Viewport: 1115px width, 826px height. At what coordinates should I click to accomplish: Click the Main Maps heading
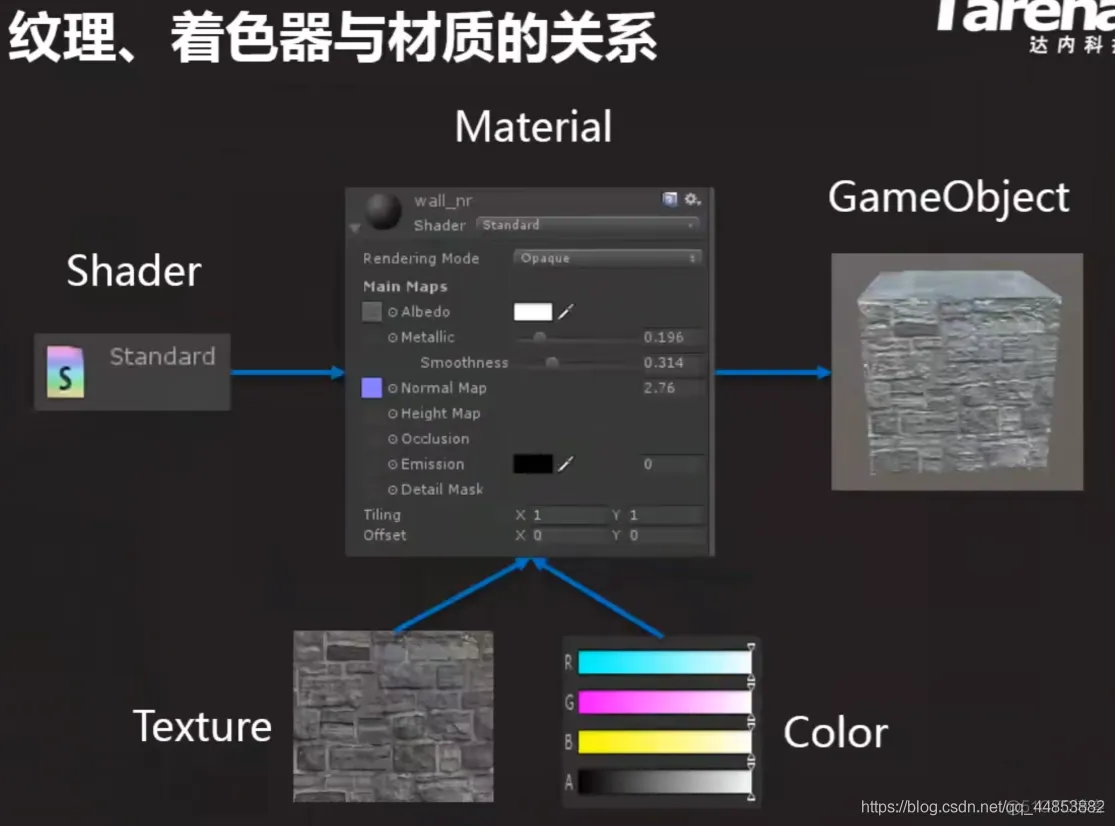[405, 286]
